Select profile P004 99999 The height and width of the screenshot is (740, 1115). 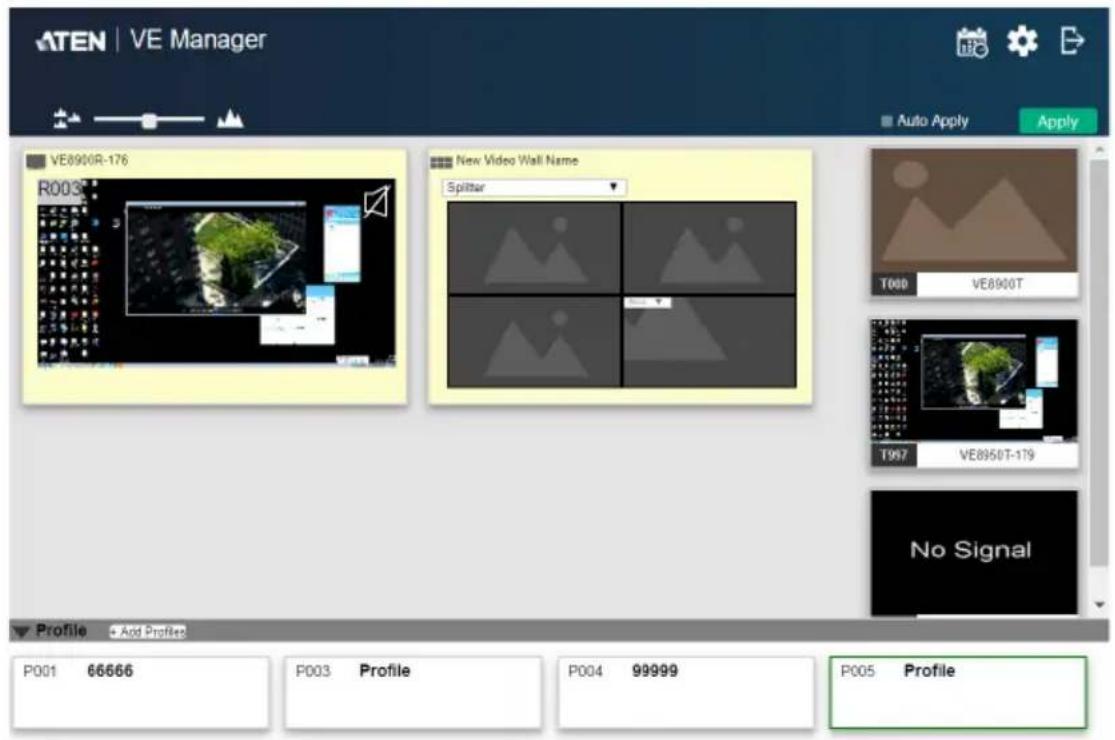(x=685, y=692)
